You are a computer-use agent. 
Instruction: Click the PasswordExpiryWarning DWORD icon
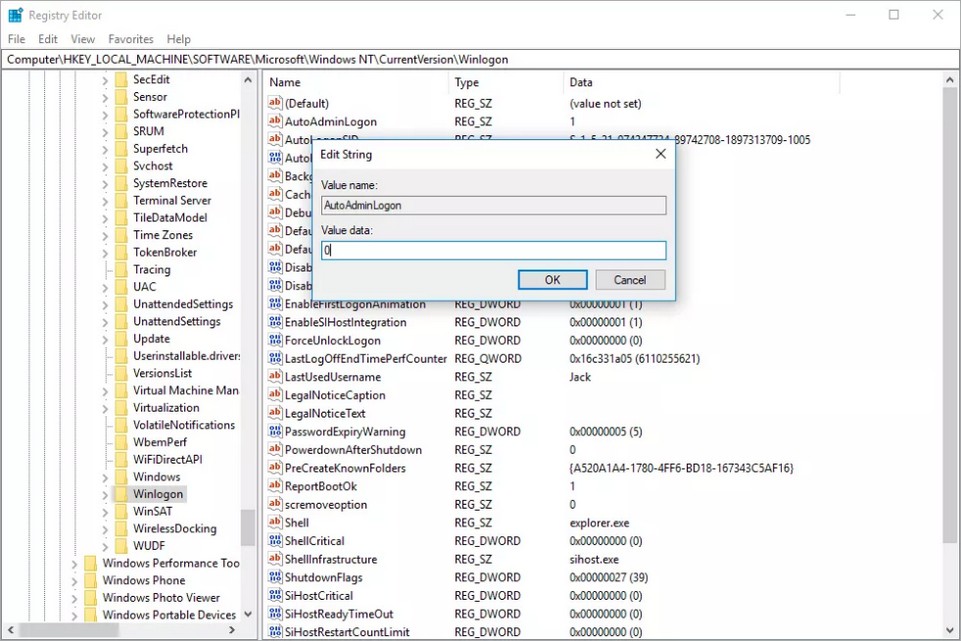[x=275, y=431]
